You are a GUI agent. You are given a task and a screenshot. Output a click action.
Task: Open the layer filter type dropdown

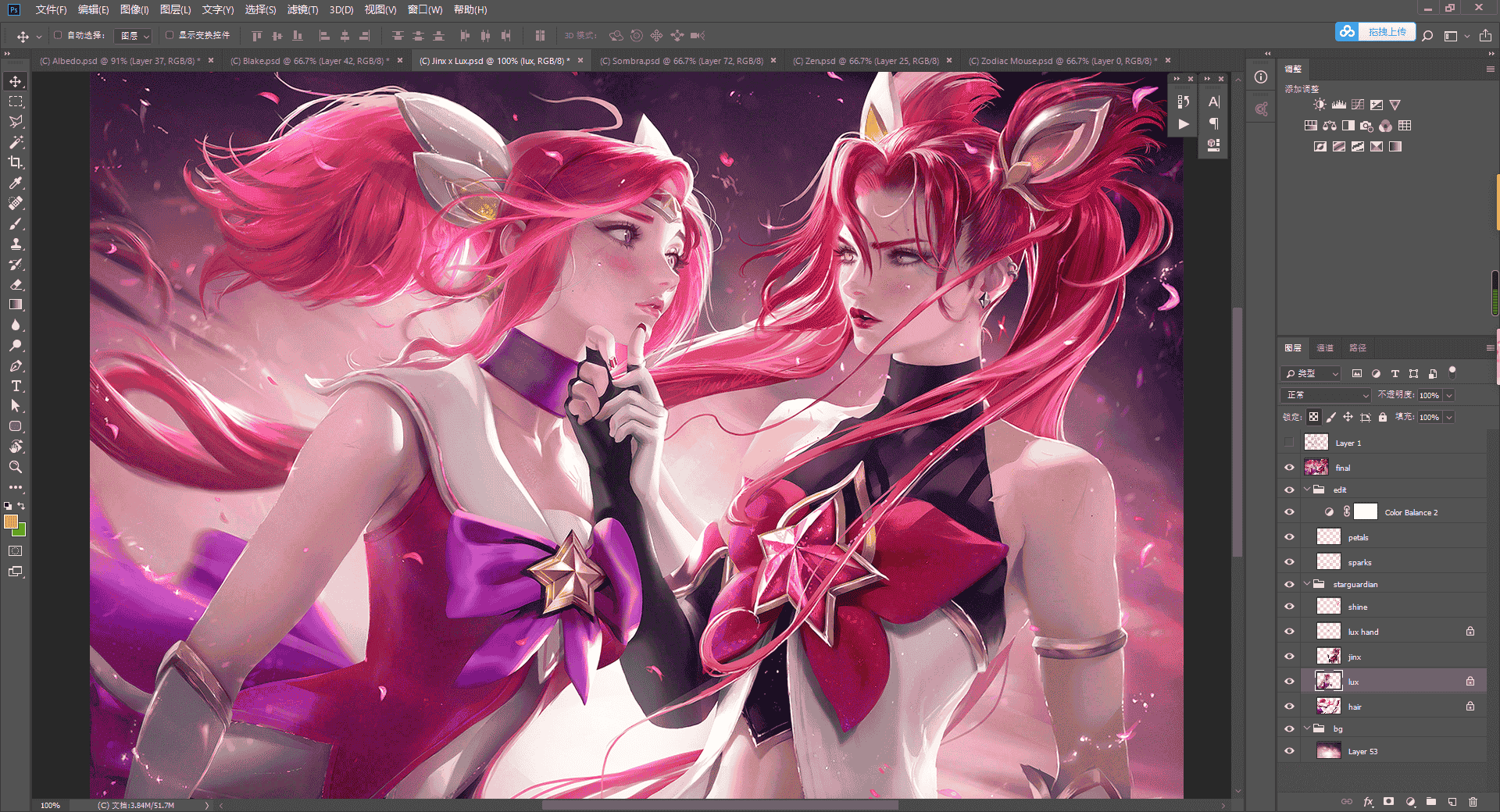(x=1311, y=374)
